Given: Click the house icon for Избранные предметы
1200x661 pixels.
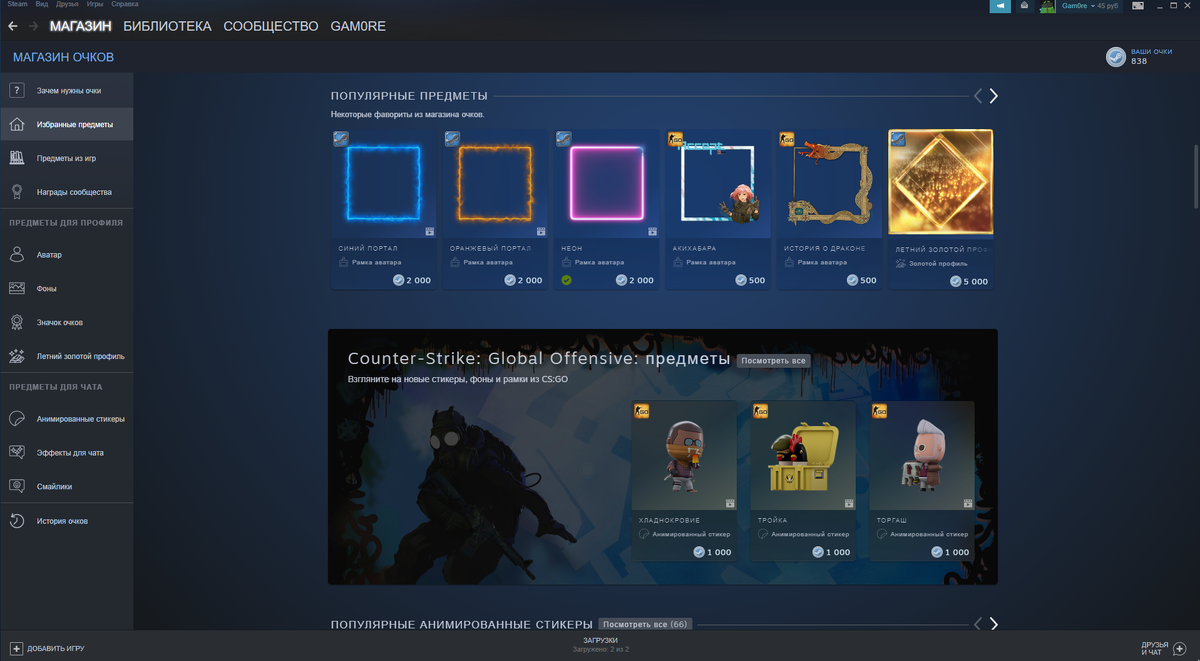Looking at the screenshot, I should pos(17,125).
